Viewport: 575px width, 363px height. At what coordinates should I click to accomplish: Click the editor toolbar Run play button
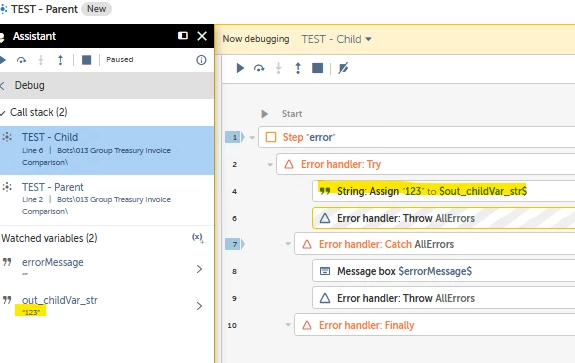pos(240,68)
